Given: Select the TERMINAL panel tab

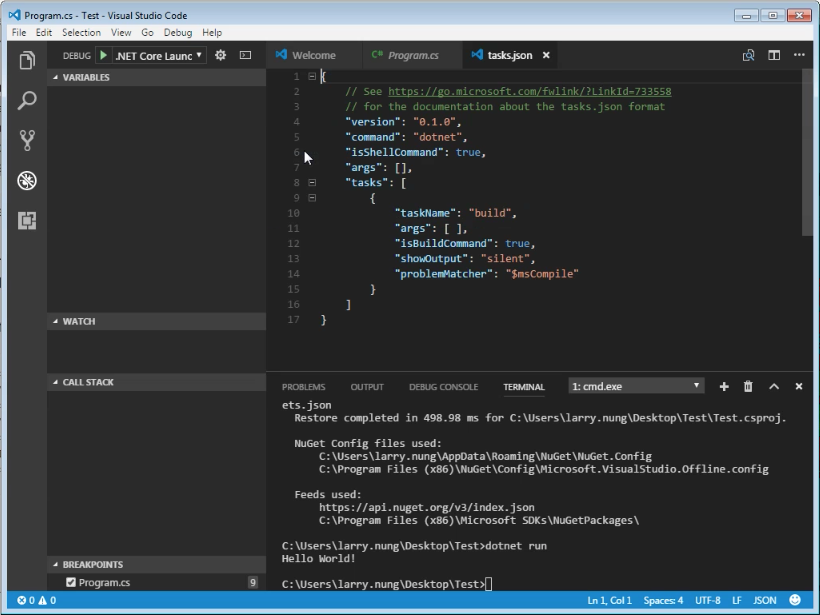Looking at the screenshot, I should click(524, 387).
